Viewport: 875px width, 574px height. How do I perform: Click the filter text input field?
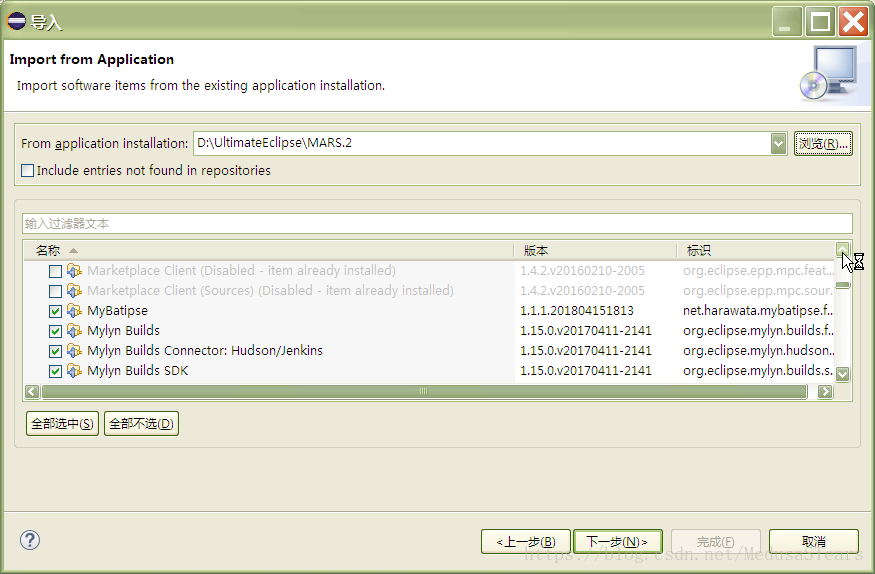(438, 224)
